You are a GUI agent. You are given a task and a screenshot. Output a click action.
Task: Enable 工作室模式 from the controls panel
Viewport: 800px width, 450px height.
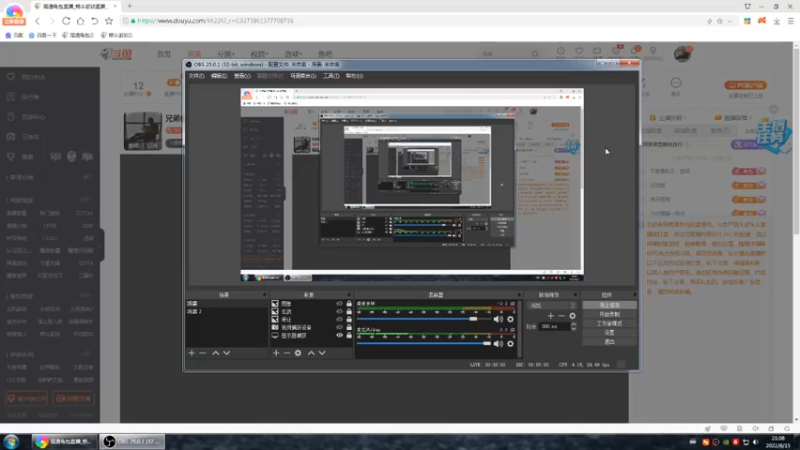point(609,323)
